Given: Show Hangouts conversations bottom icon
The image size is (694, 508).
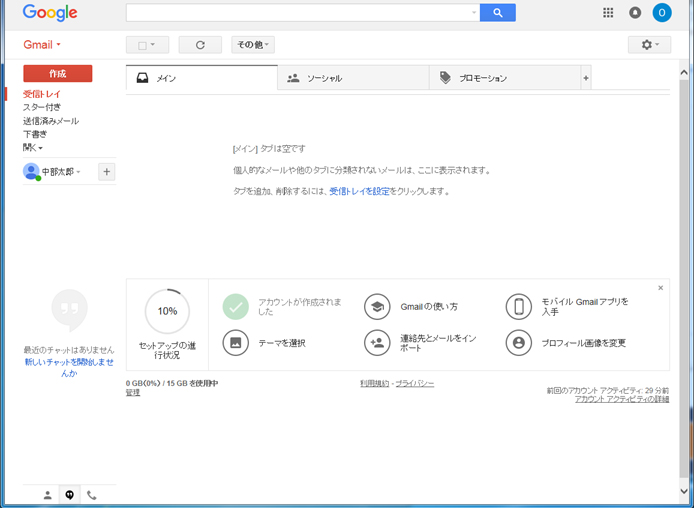Looking at the screenshot, I should point(69,495).
